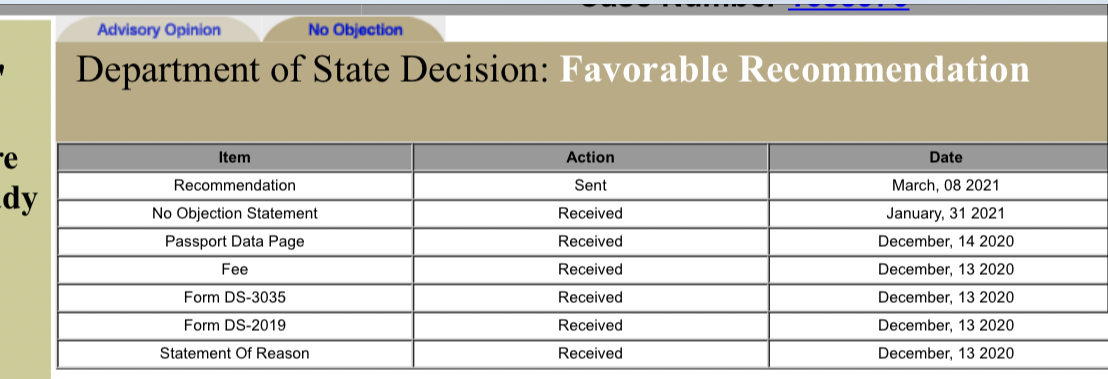
Task: Click the March, 08 2021 date cell
Action: point(945,185)
